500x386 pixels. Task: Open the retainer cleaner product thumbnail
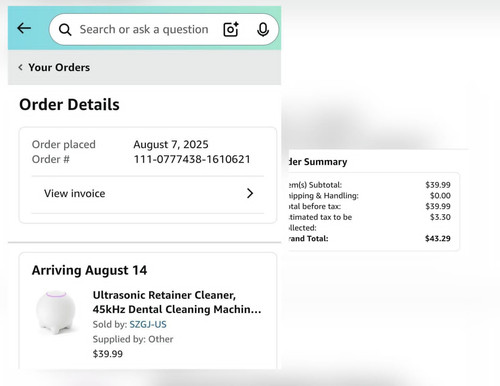coord(56,312)
